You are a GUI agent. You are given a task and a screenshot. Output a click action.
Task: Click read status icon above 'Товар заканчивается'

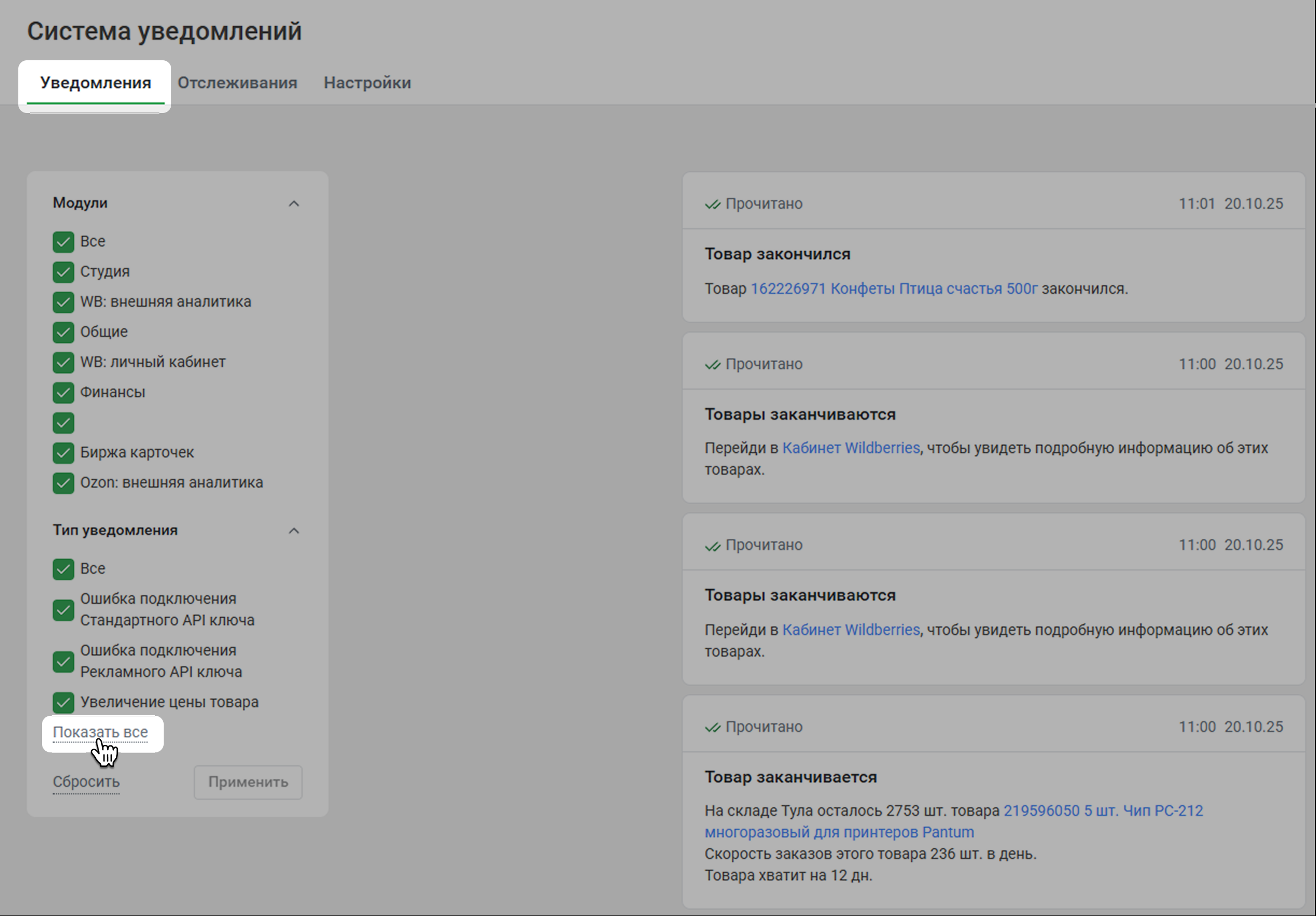click(x=712, y=728)
